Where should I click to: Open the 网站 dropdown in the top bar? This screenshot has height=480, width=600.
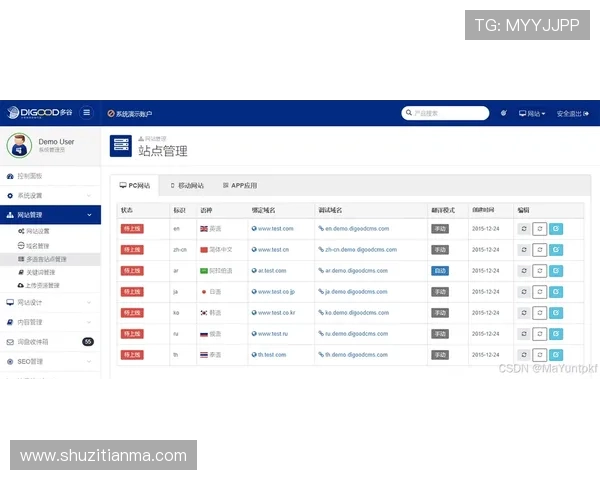[533, 113]
